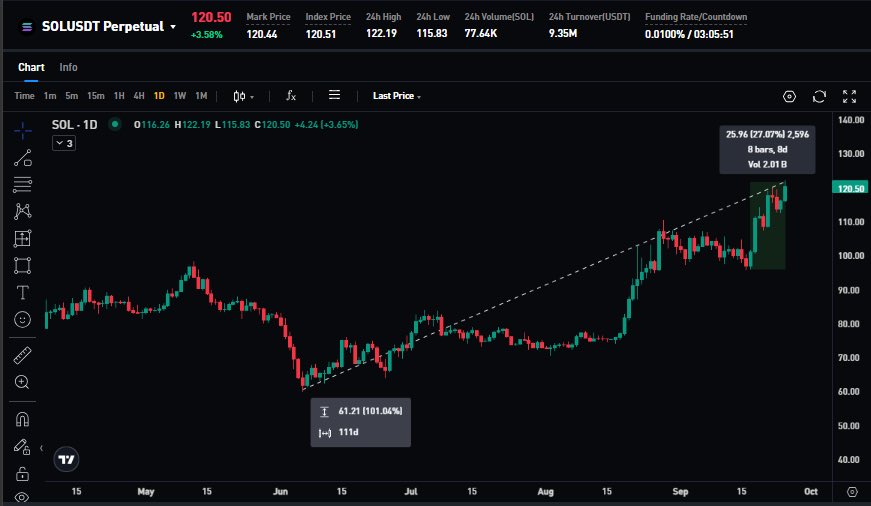
Task: Select the 1W timeframe
Action: (180, 96)
